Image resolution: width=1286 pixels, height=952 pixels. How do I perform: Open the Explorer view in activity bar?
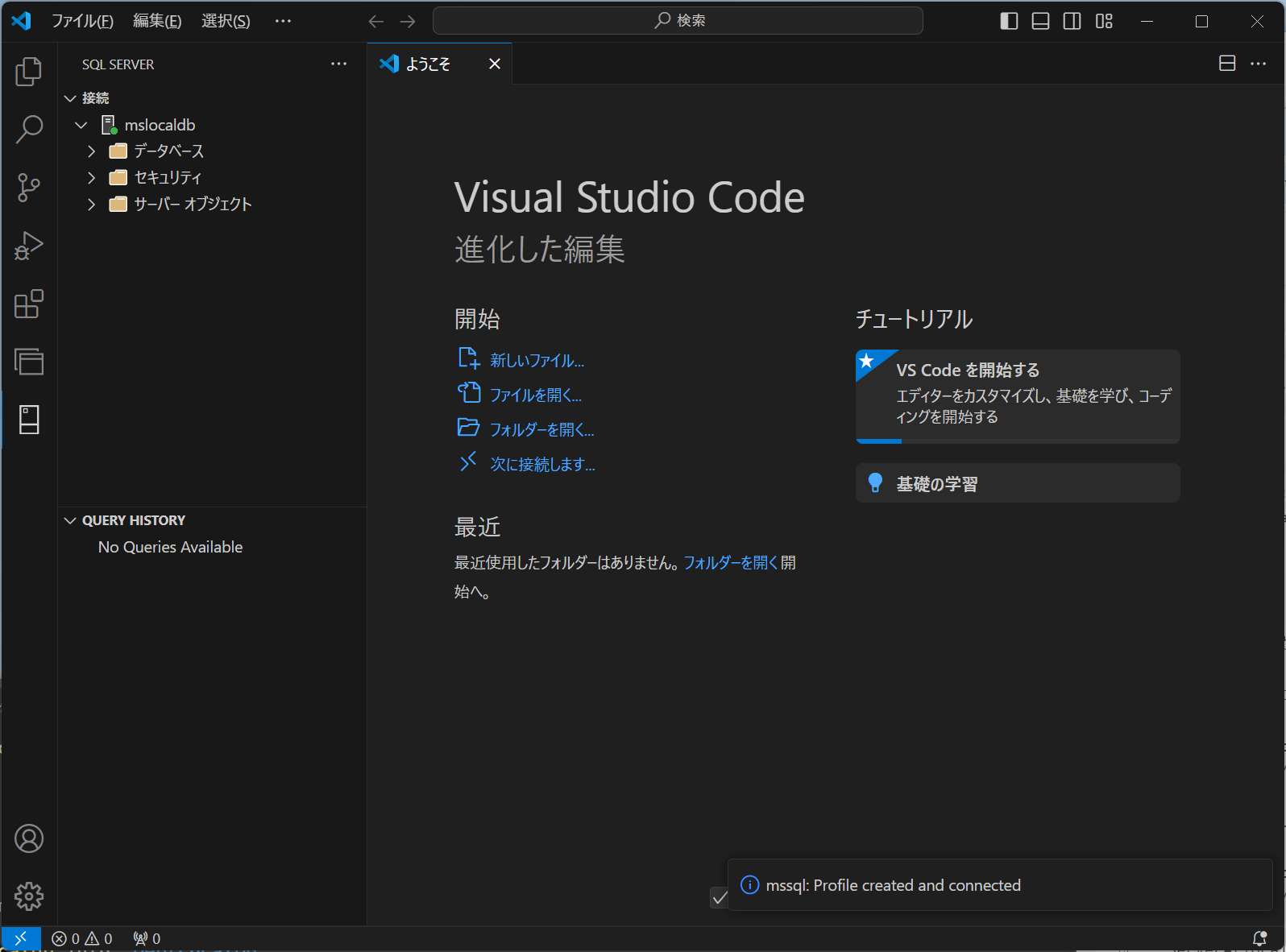tap(29, 72)
